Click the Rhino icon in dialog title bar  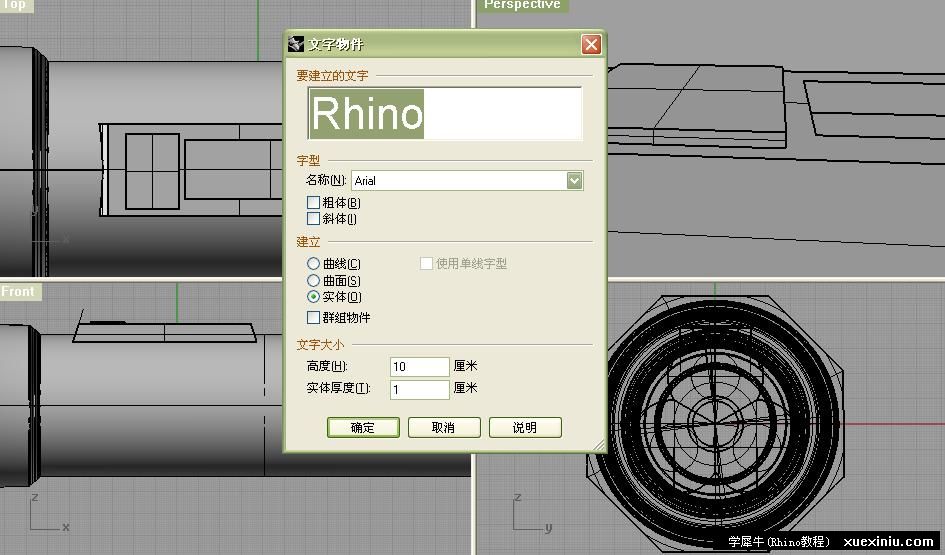pyautogui.click(x=295, y=44)
